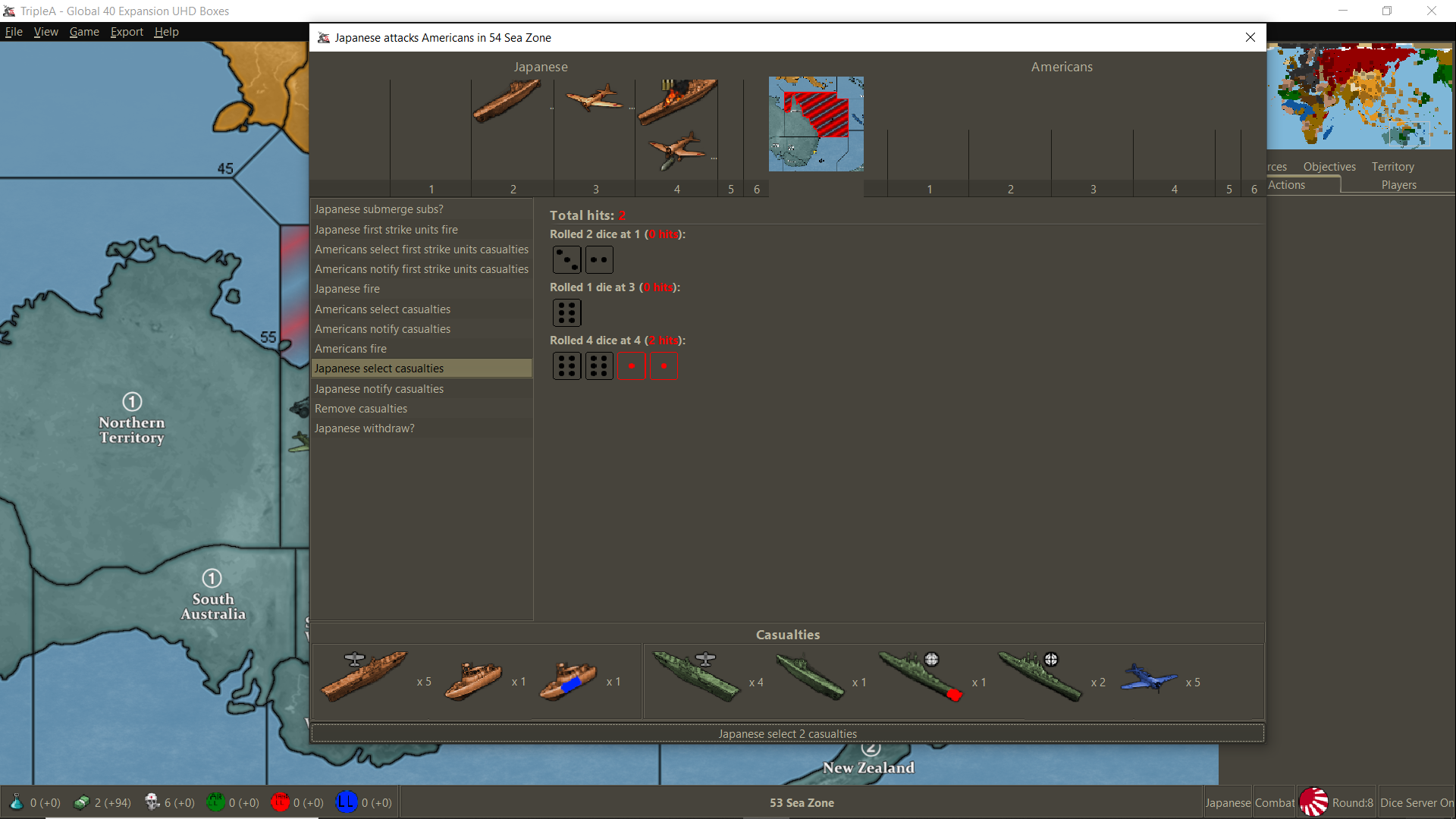Click the PUs resource icon showing 2 (+94)
The width and height of the screenshot is (1456, 819).
[x=81, y=802]
